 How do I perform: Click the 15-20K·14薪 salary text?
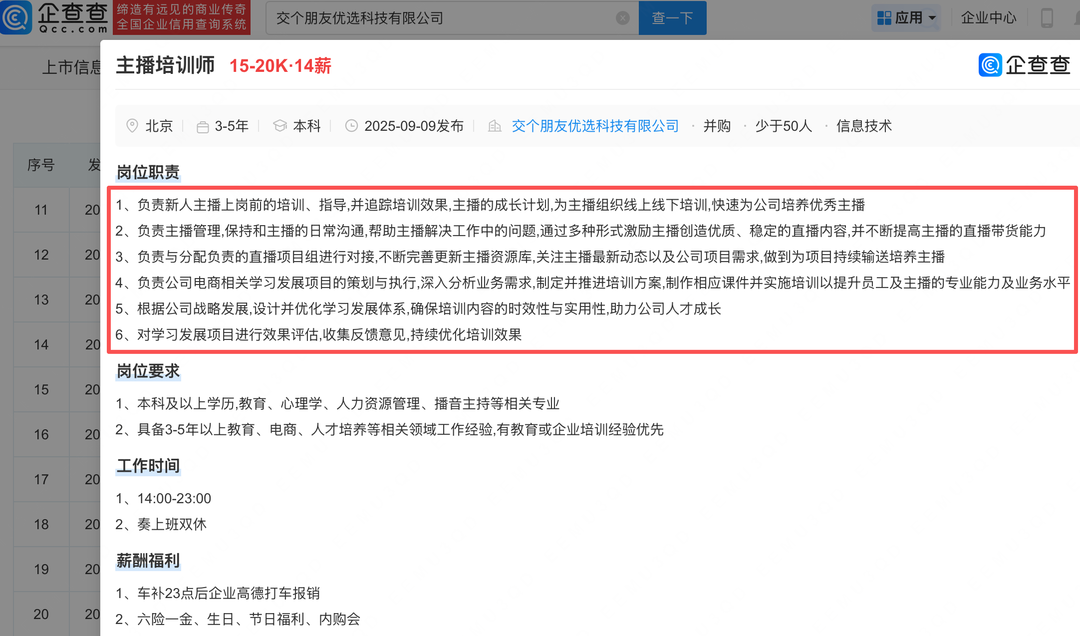[280, 66]
